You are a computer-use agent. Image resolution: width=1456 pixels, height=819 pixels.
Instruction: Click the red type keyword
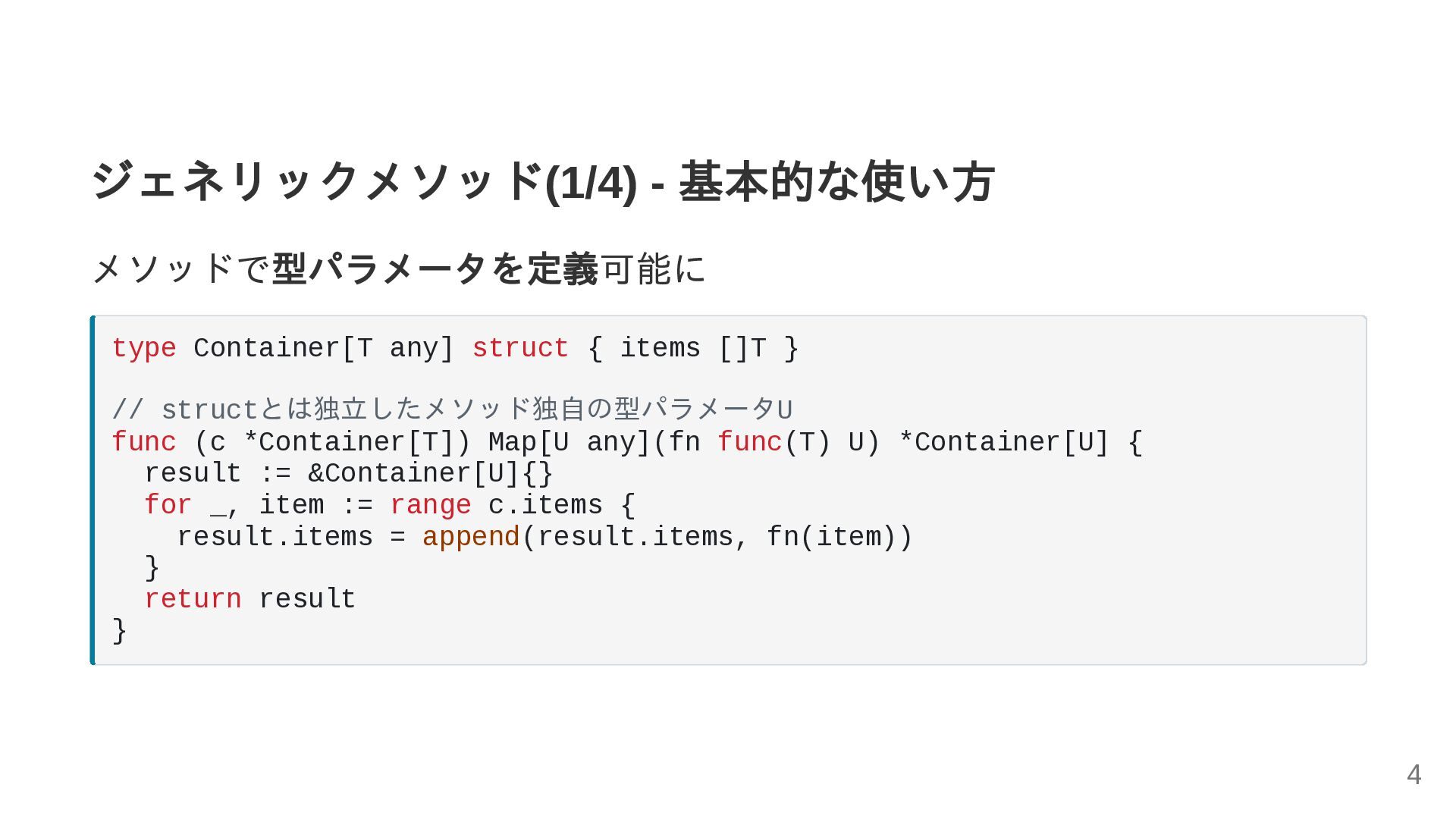coord(144,348)
